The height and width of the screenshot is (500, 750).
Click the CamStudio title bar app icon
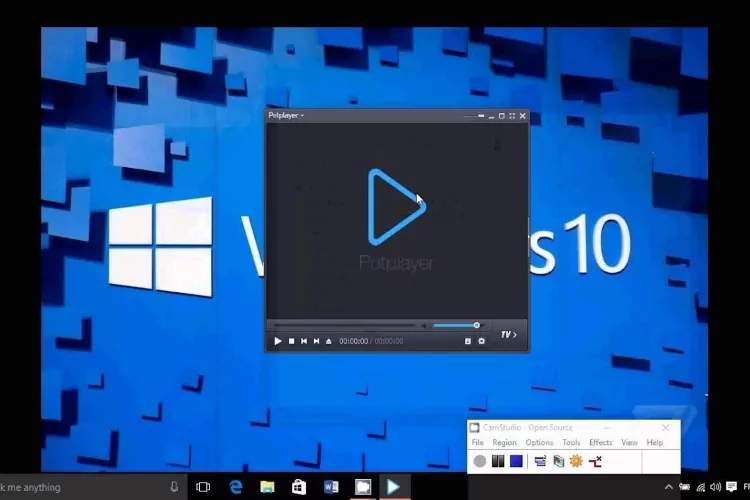(x=474, y=427)
